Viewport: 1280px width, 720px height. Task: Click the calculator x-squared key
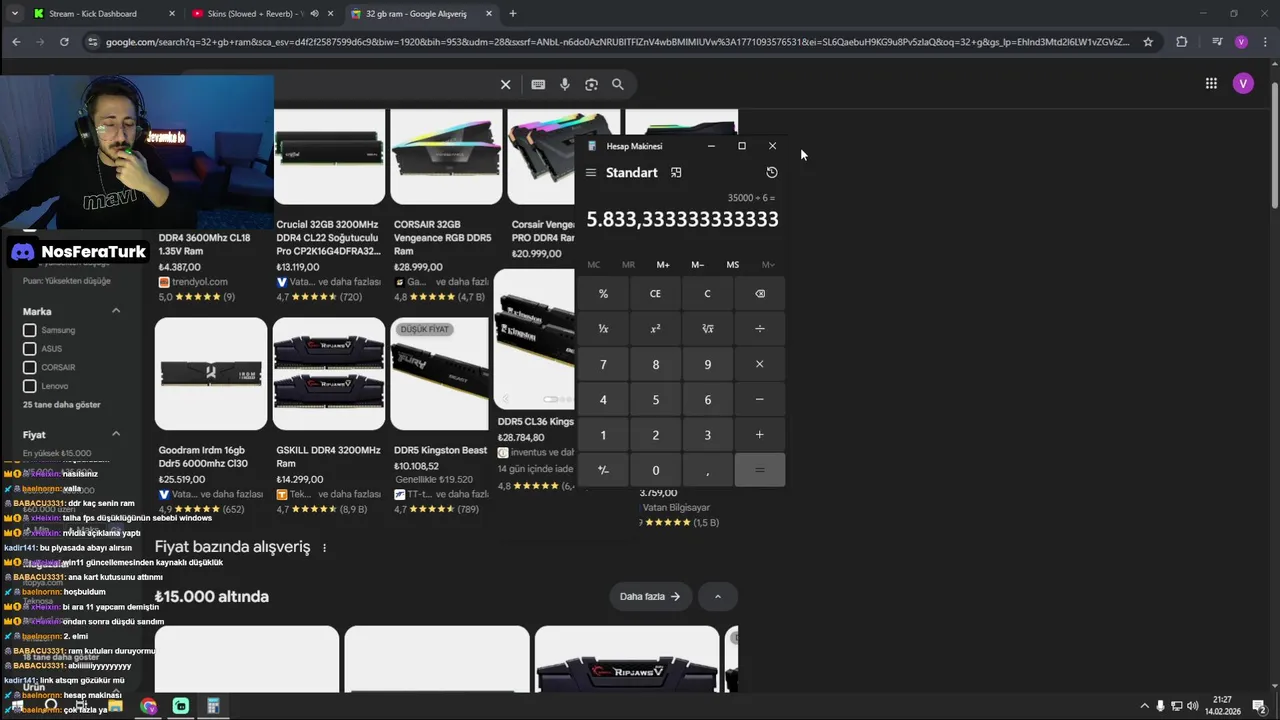pyautogui.click(x=655, y=329)
